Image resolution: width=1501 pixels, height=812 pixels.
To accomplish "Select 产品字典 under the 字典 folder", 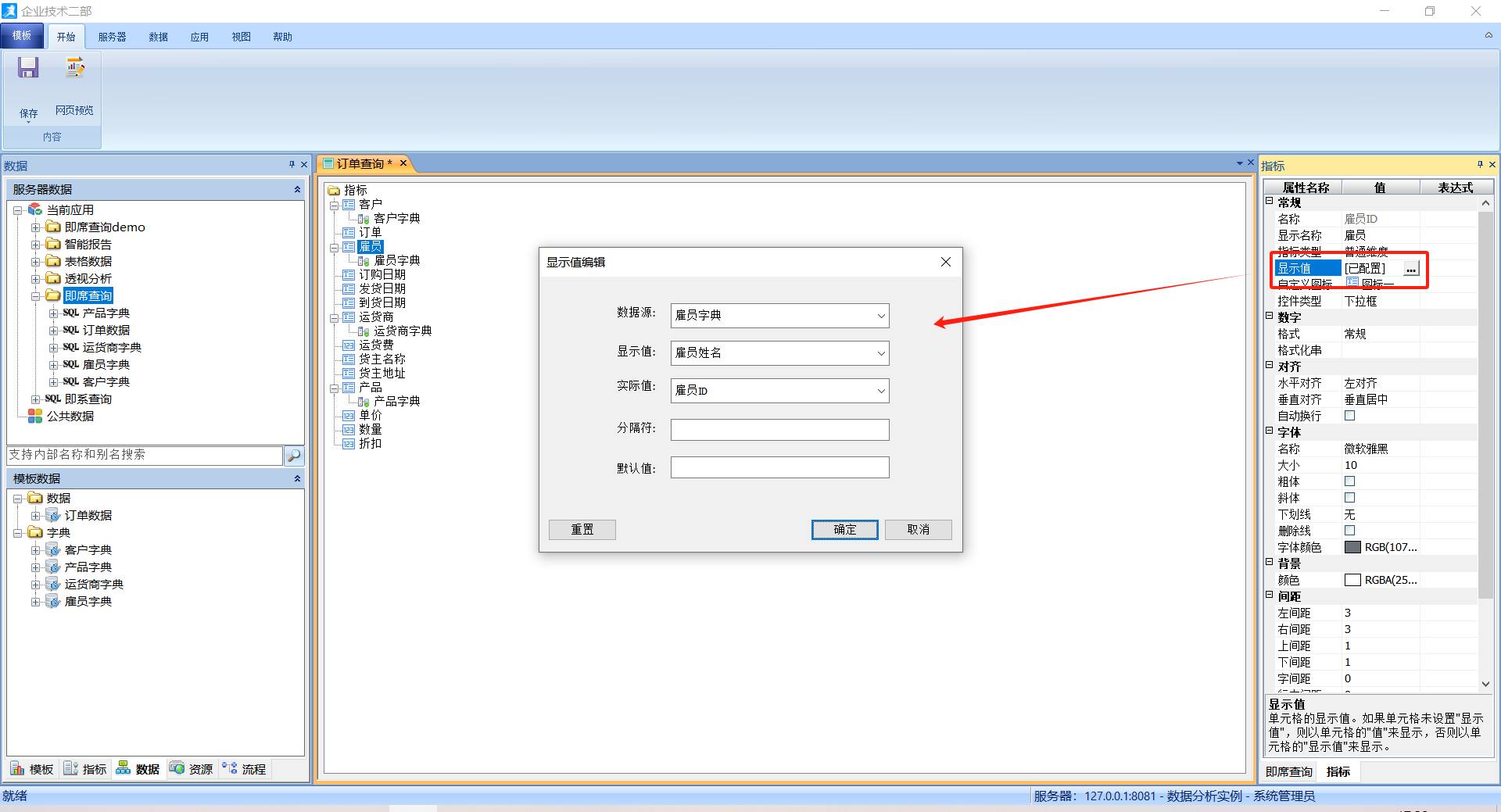I will tap(88, 567).
